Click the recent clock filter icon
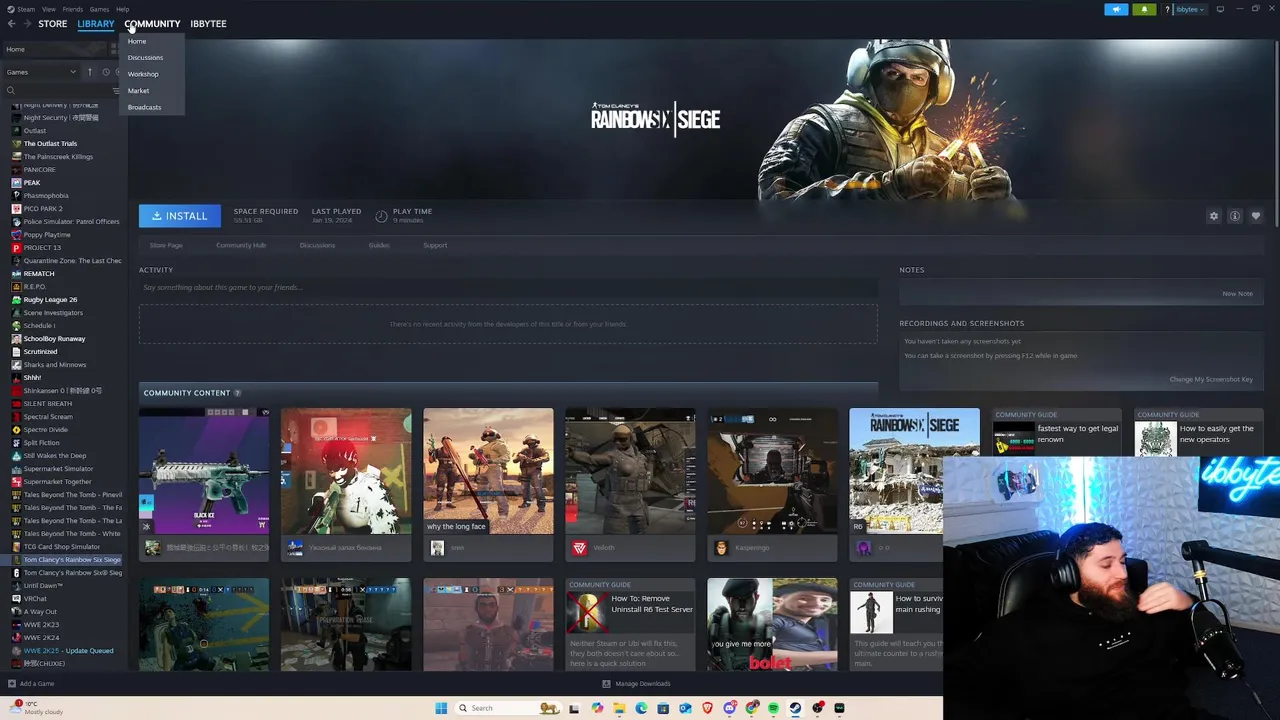The width and height of the screenshot is (1280, 720). pos(106,72)
